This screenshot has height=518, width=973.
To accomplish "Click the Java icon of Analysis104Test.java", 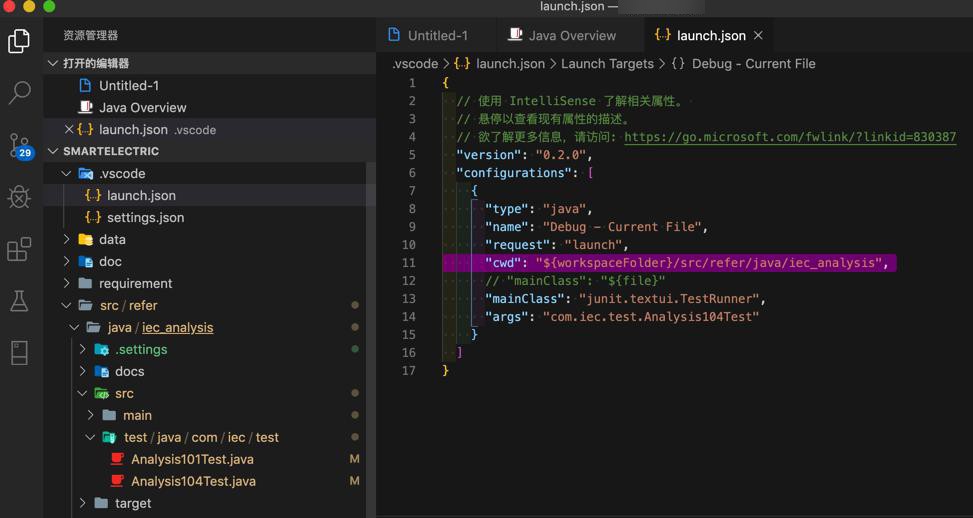I will tap(117, 481).
